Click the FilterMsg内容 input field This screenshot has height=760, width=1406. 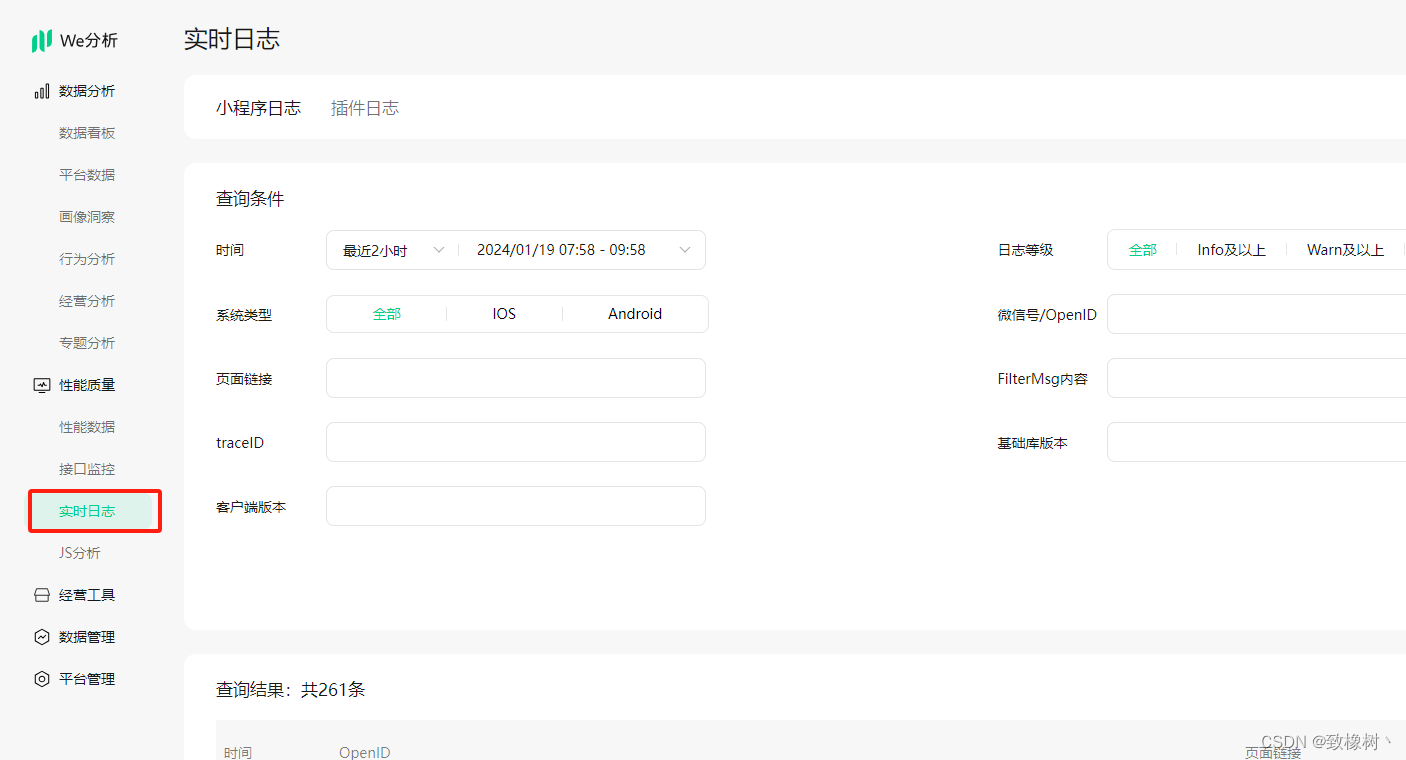click(1256, 378)
